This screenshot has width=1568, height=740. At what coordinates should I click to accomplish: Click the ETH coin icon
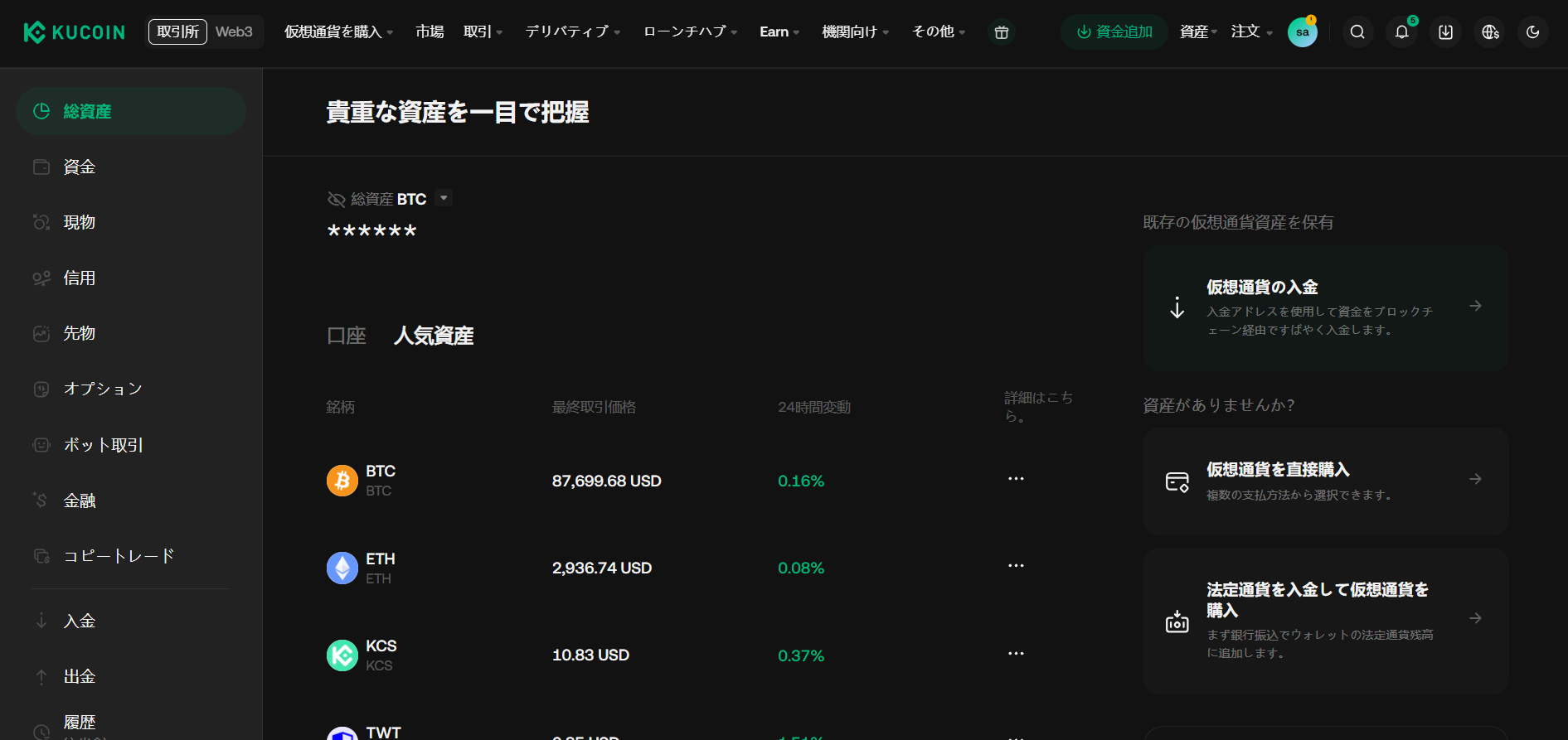coord(342,568)
